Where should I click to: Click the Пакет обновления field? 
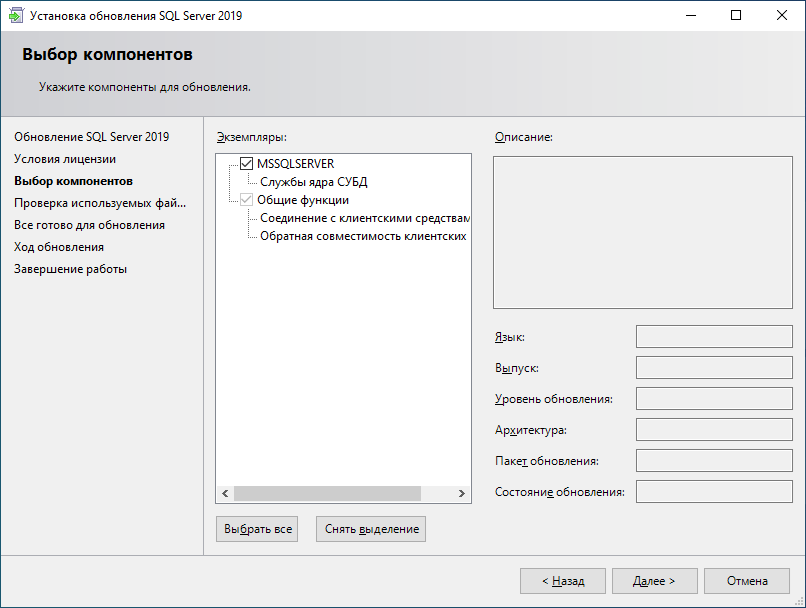tap(714, 460)
